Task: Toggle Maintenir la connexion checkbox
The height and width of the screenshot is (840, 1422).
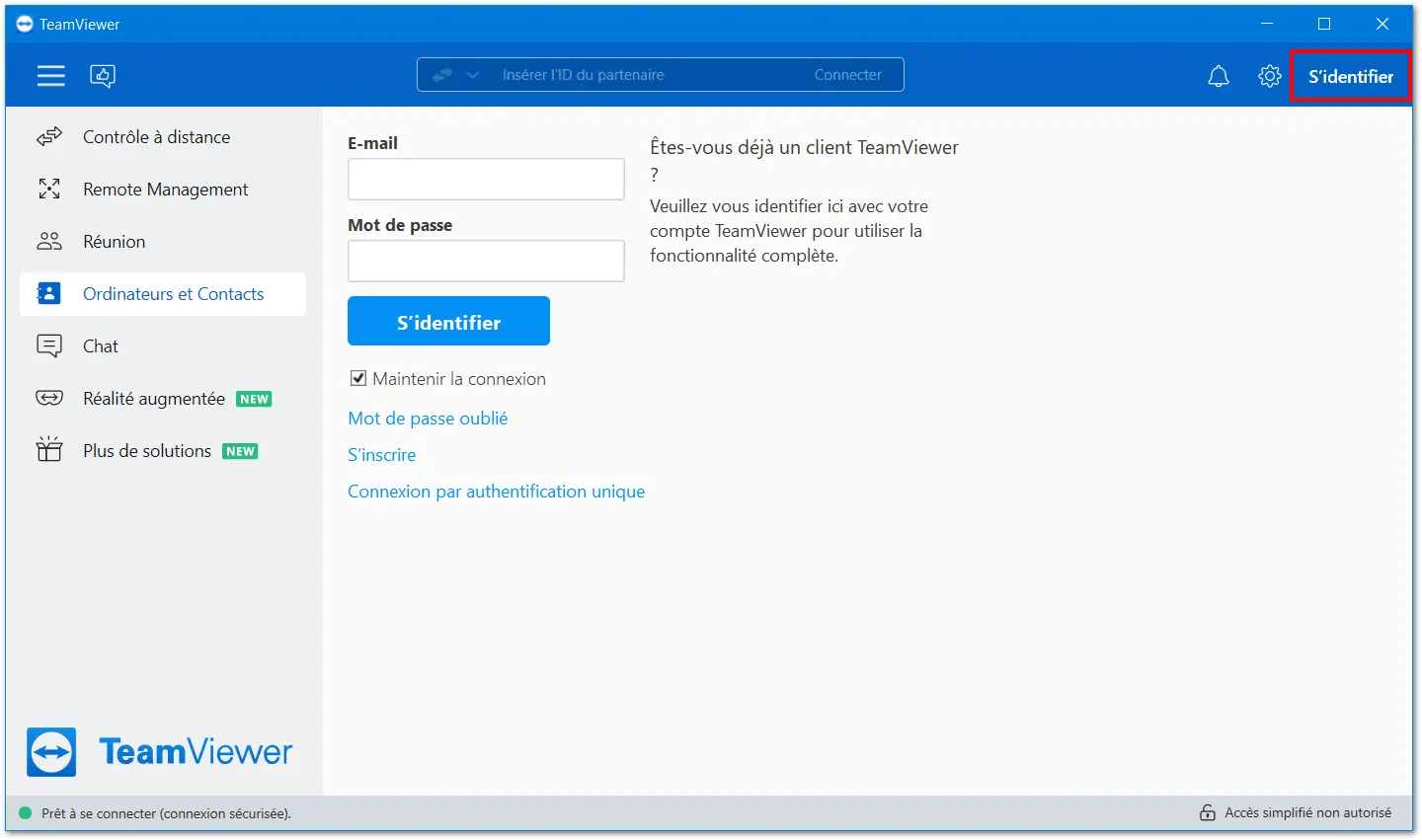Action: pyautogui.click(x=358, y=378)
